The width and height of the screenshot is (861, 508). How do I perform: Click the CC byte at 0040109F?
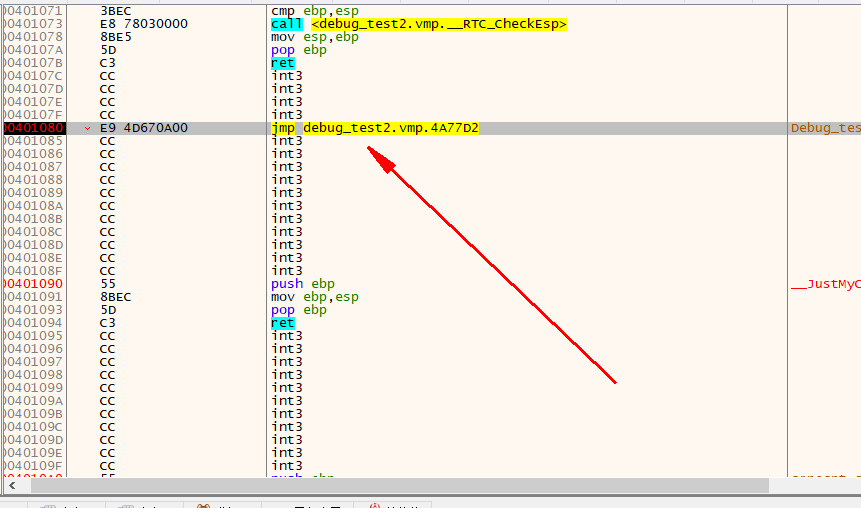coord(108,466)
